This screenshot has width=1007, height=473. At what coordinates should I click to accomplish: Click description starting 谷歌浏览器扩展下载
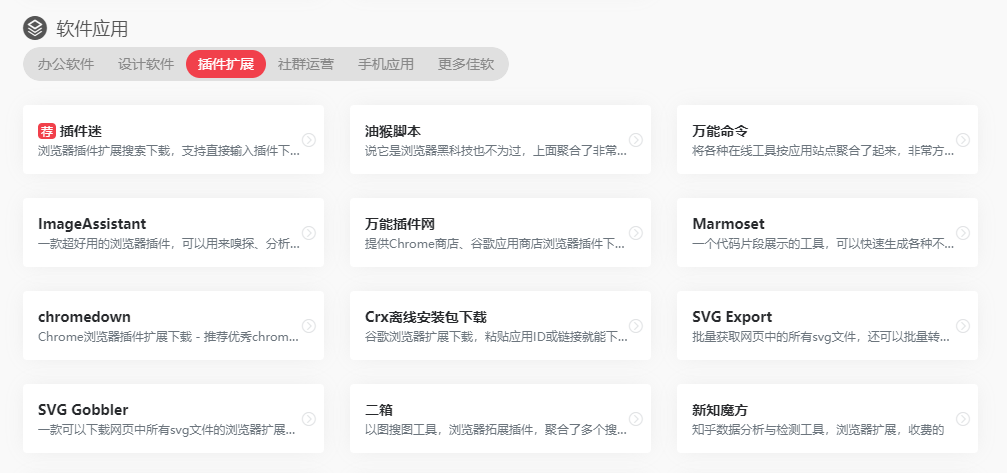(x=496, y=337)
